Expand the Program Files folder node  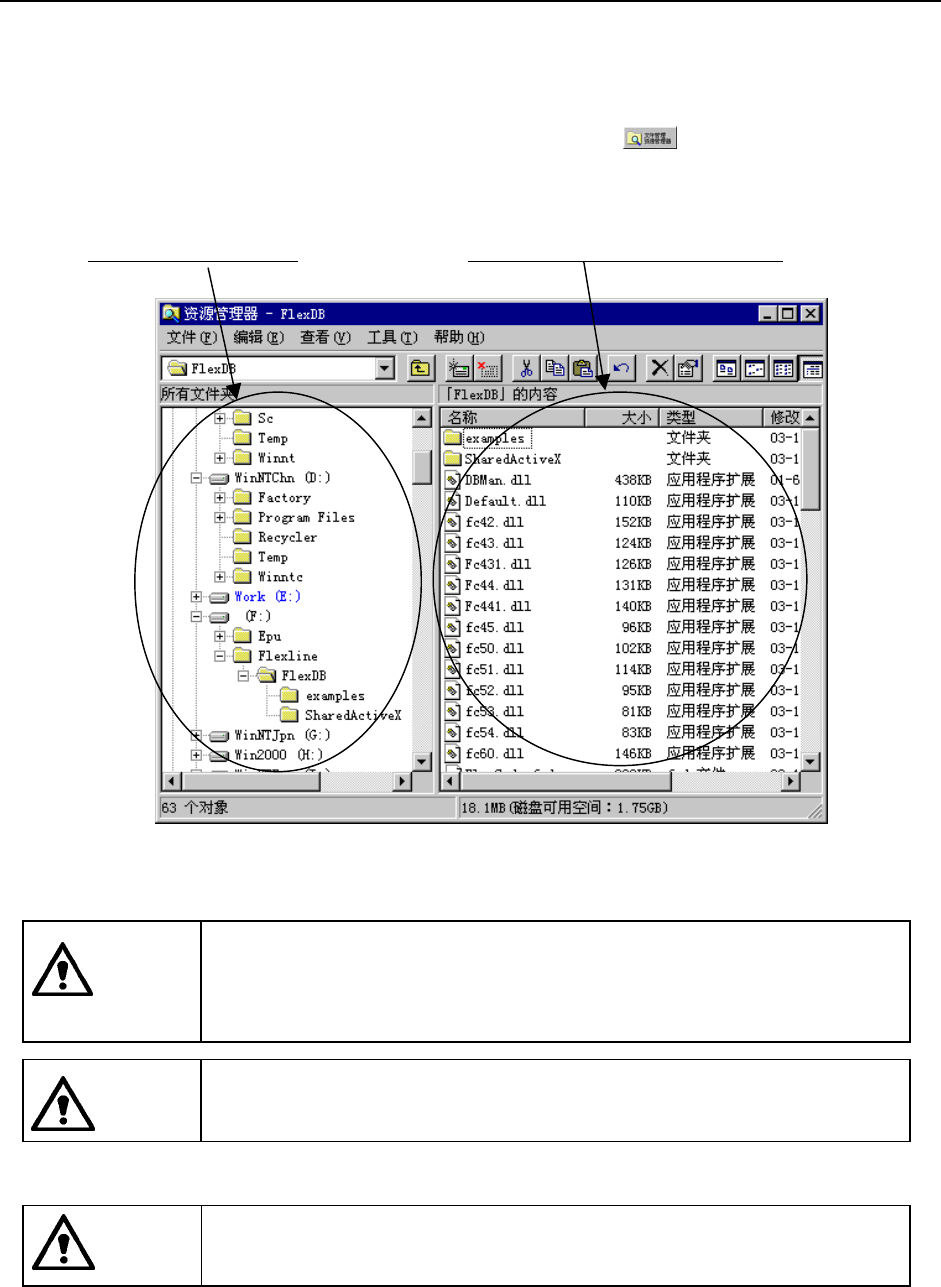tap(220, 517)
